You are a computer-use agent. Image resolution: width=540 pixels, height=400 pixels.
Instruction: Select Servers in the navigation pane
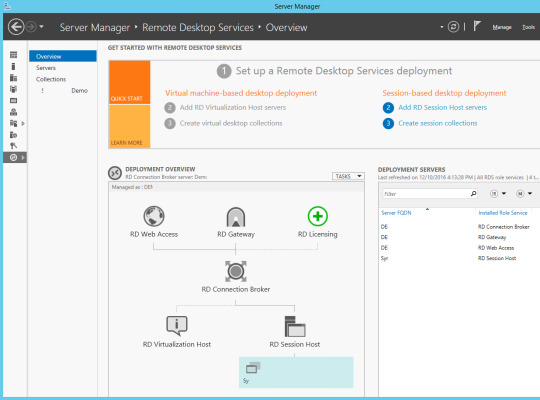pos(46,68)
